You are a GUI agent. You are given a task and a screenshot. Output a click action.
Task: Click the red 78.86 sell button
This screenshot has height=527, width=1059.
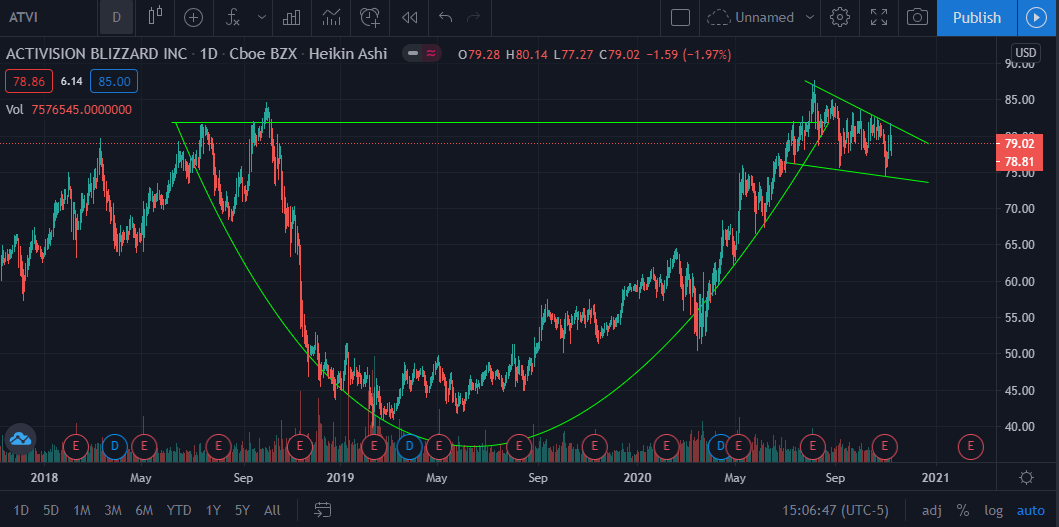28,81
